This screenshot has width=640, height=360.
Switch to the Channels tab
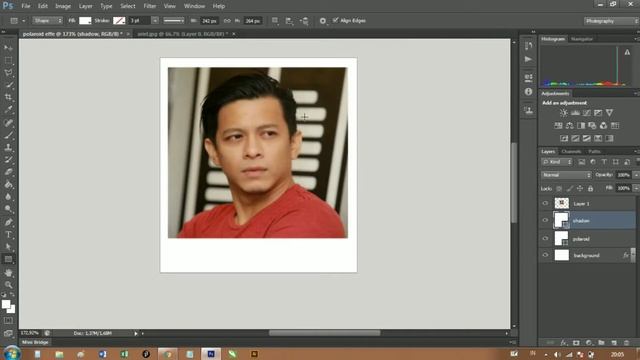[571, 151]
